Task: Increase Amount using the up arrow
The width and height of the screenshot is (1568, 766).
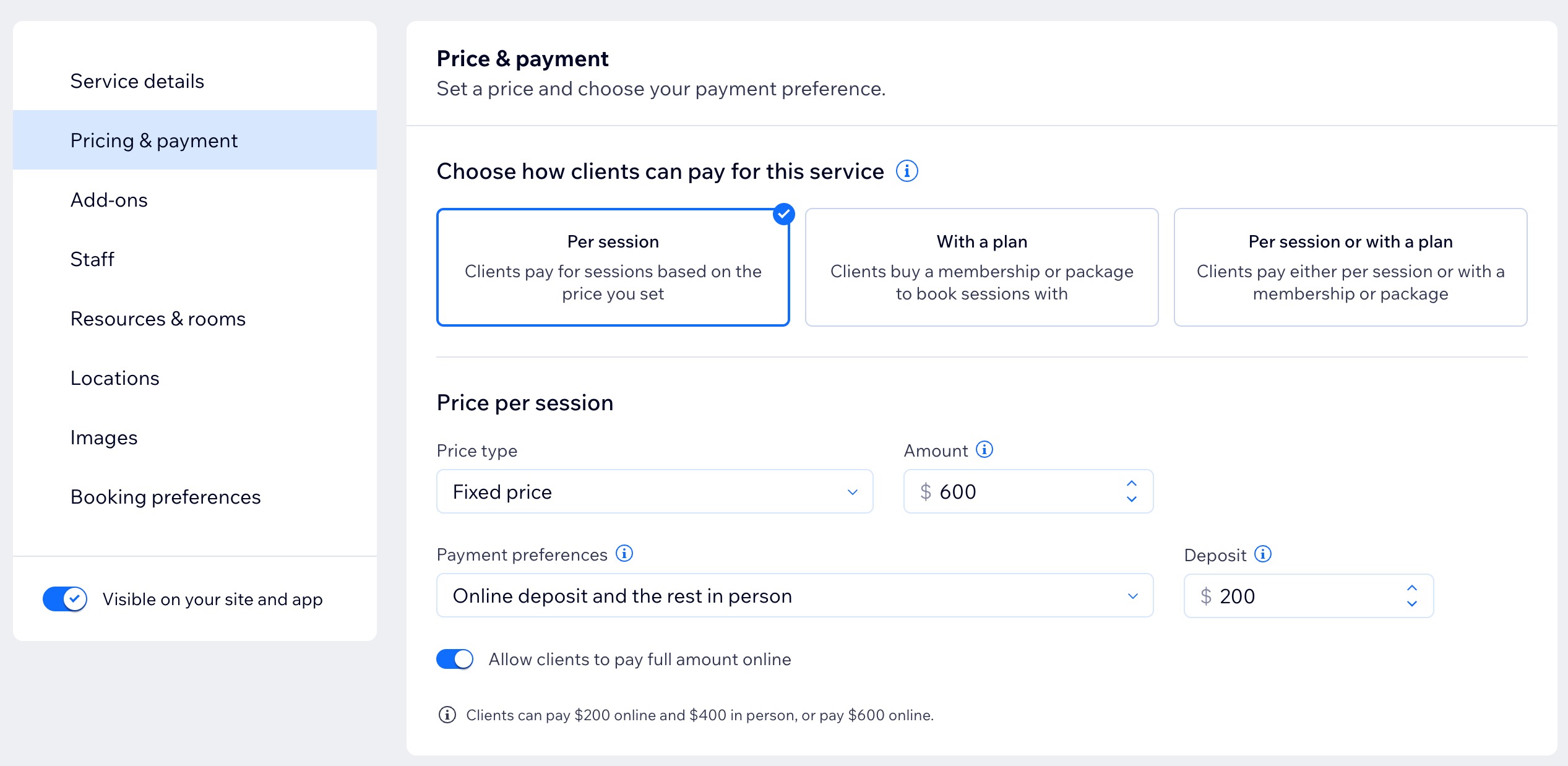Action: pyautogui.click(x=1131, y=483)
